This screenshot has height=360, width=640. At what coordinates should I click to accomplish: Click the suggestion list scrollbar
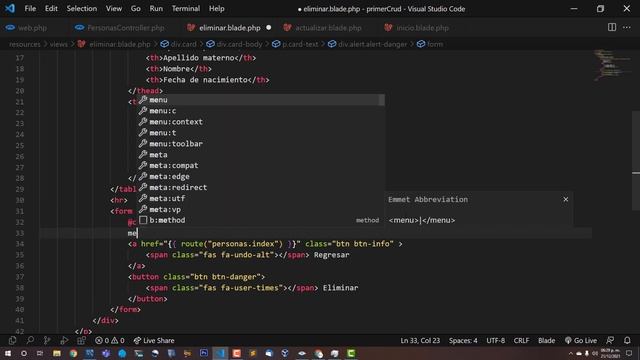[382, 100]
